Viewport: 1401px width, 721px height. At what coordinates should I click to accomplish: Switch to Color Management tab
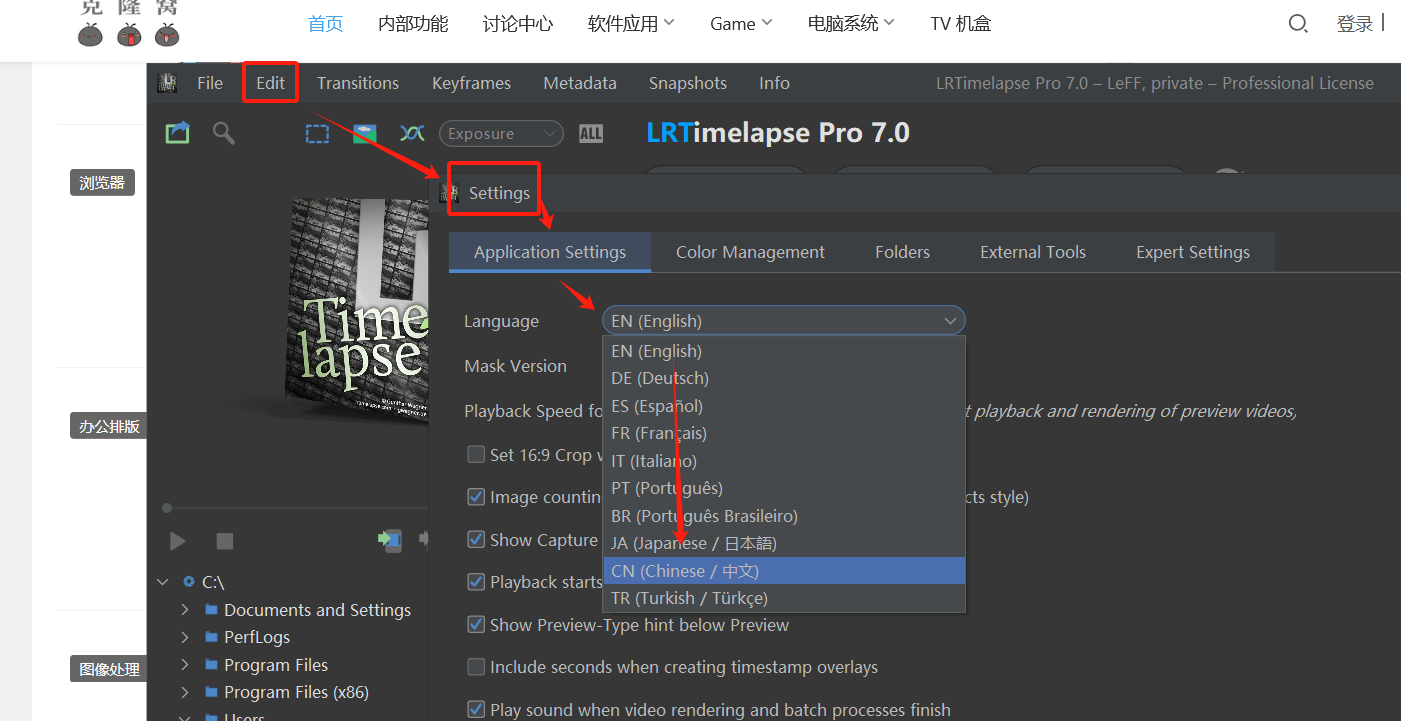[x=750, y=252]
